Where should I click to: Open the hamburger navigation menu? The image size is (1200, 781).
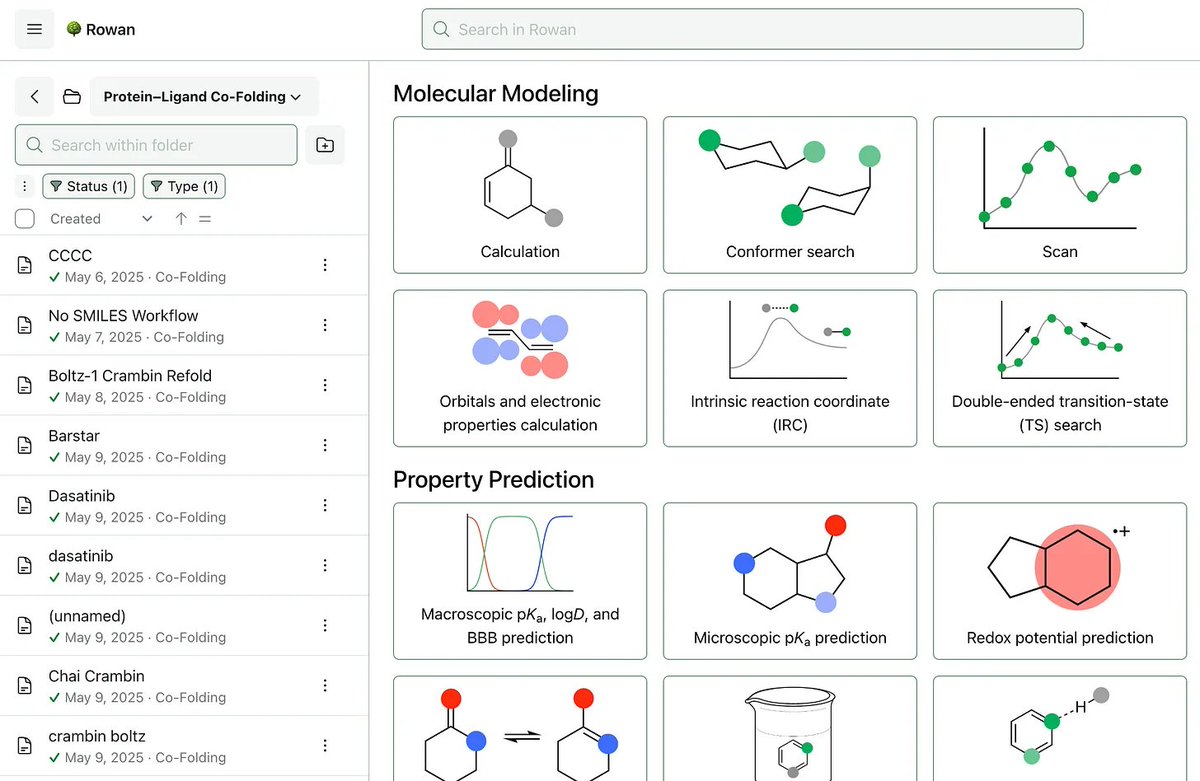pos(33,28)
